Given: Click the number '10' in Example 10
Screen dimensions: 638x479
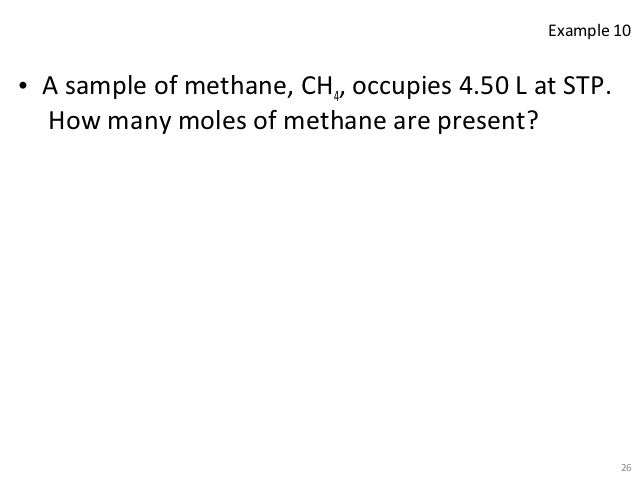Looking at the screenshot, I should pos(622,31).
